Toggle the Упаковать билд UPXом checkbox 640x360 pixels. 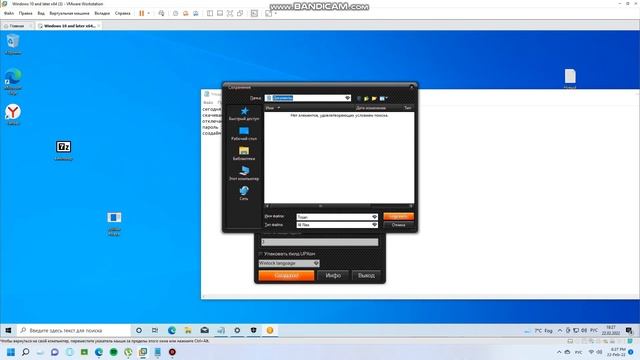tap(261, 254)
